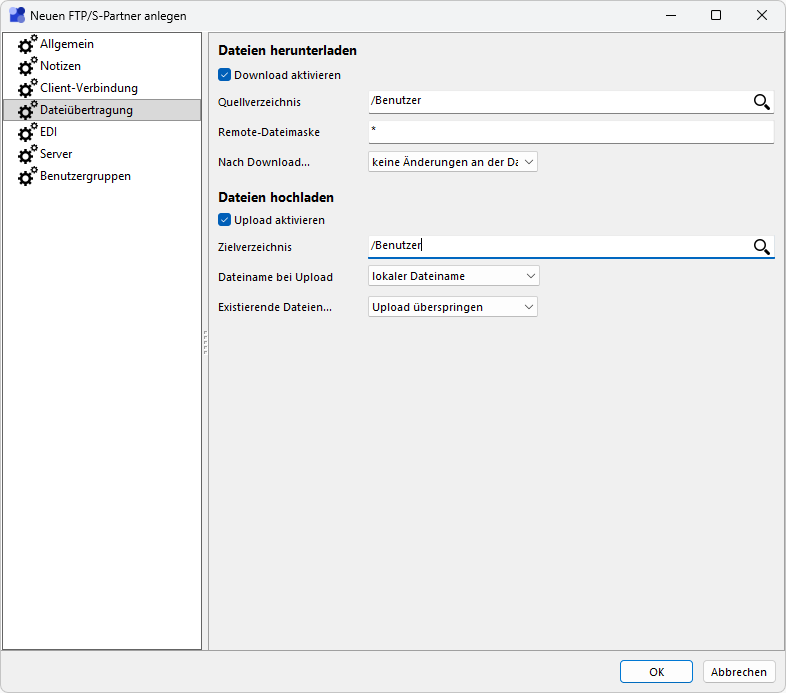Click the gear icon beside Dateiübertragung
Screen dimensions: 786x693
[x=27, y=110]
